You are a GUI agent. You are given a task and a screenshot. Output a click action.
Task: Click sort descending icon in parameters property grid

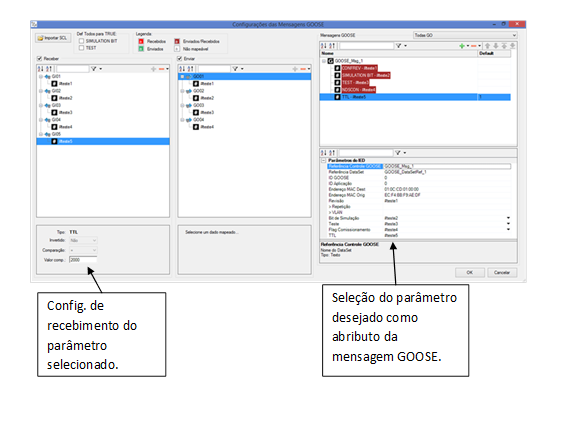coord(332,153)
